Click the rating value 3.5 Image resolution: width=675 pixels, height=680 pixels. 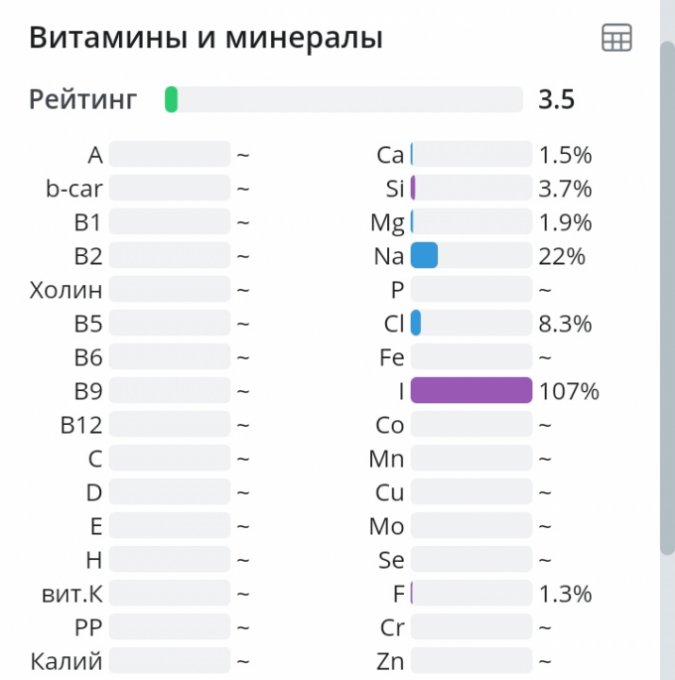(x=556, y=100)
